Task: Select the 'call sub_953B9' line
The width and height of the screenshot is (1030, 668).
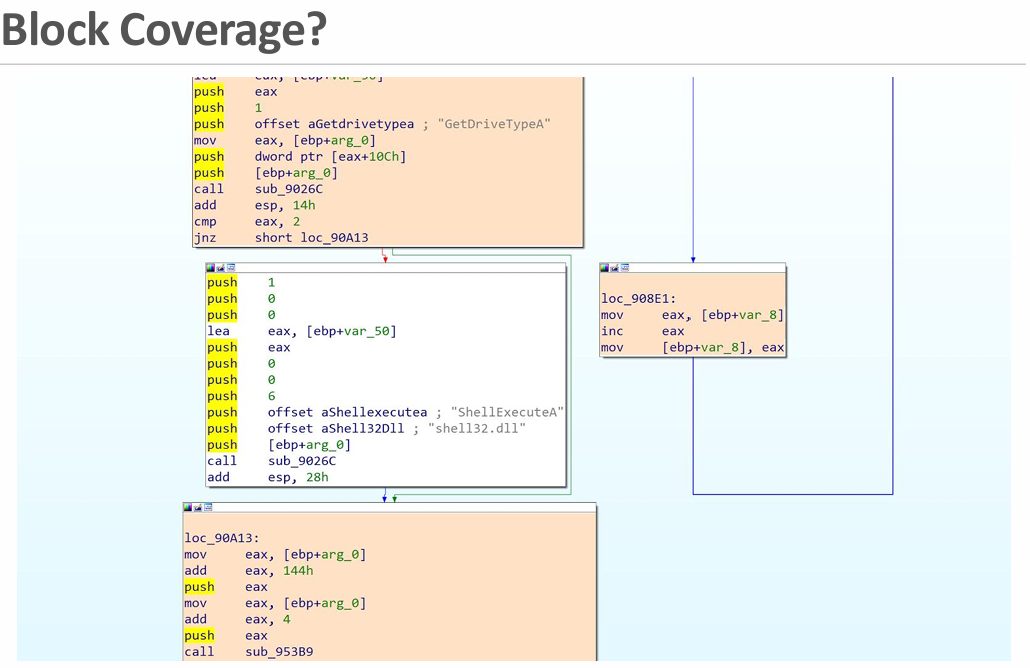Action: point(248,652)
